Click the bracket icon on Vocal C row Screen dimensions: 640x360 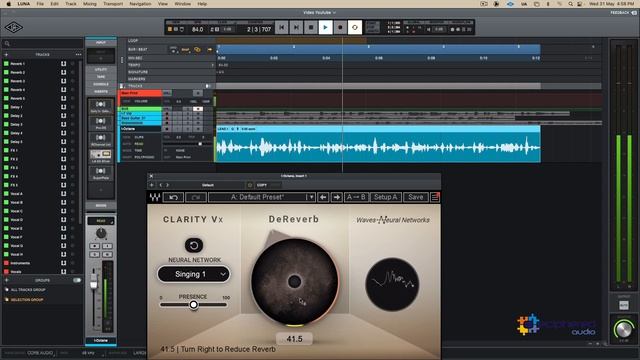[x=64, y=211]
